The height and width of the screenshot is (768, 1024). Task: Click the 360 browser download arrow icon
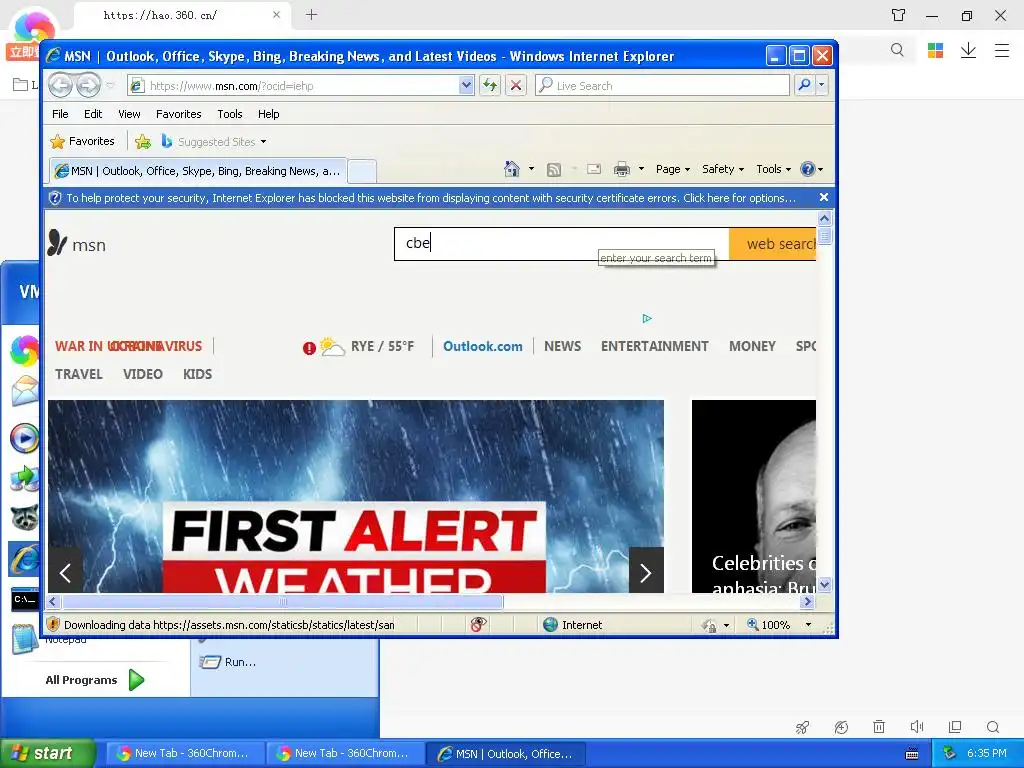point(968,50)
